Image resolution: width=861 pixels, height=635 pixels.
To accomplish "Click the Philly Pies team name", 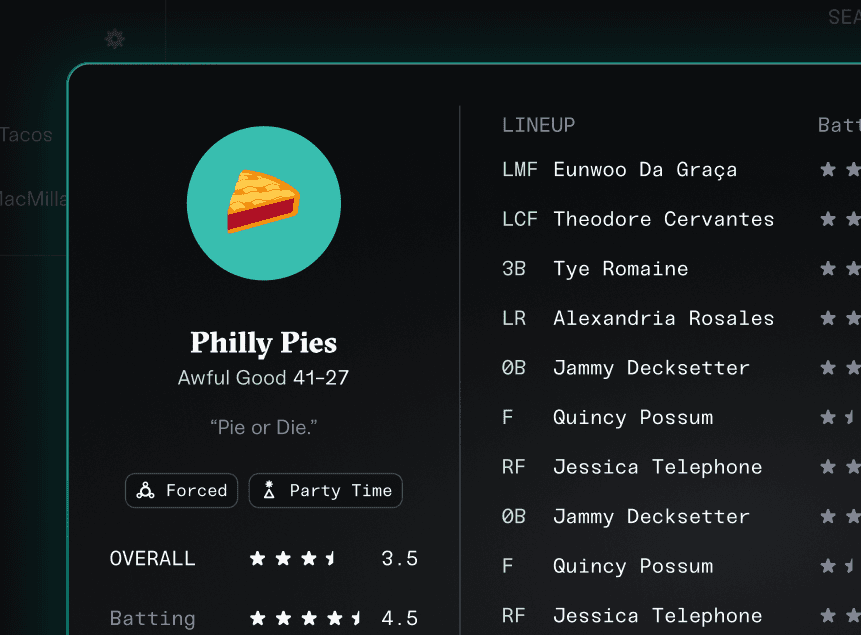I will (264, 343).
